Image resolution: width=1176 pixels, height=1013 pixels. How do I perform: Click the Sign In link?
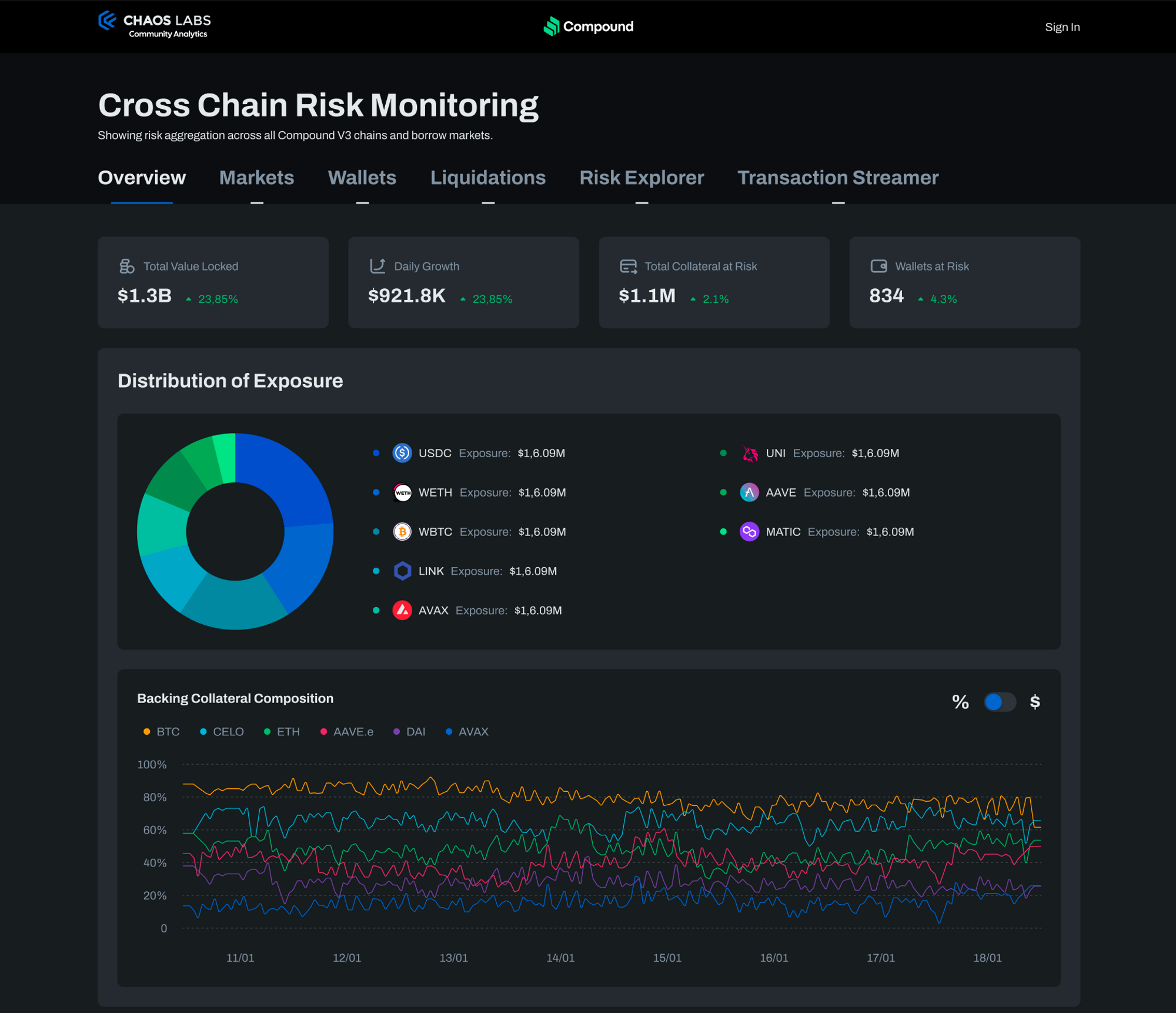tap(1062, 27)
